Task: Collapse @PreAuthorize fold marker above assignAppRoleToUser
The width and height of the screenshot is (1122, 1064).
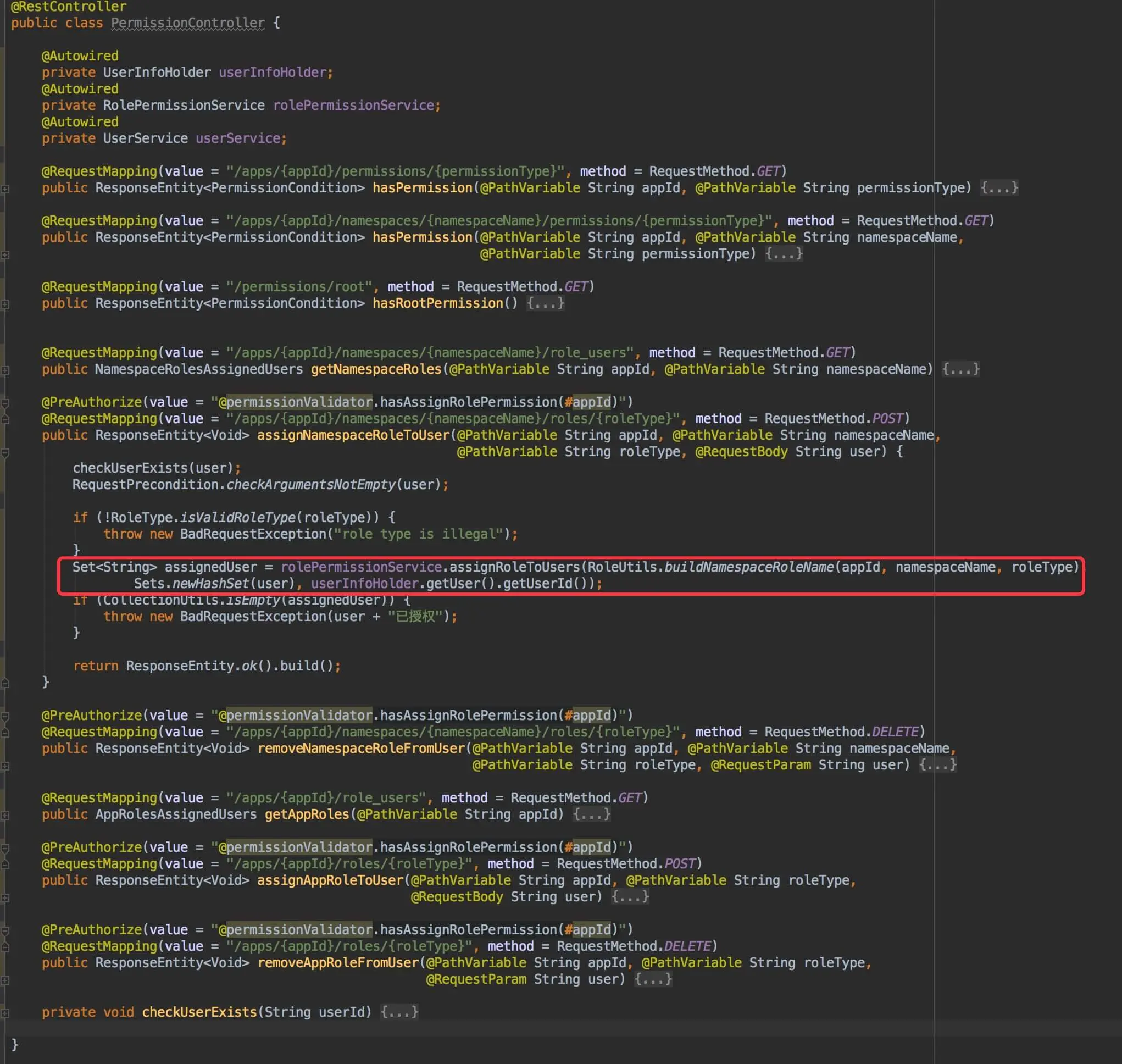Action: 5,848
